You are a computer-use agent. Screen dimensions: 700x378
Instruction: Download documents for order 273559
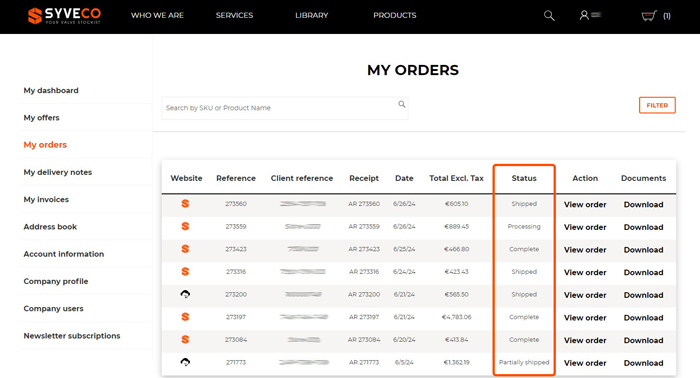tap(643, 227)
